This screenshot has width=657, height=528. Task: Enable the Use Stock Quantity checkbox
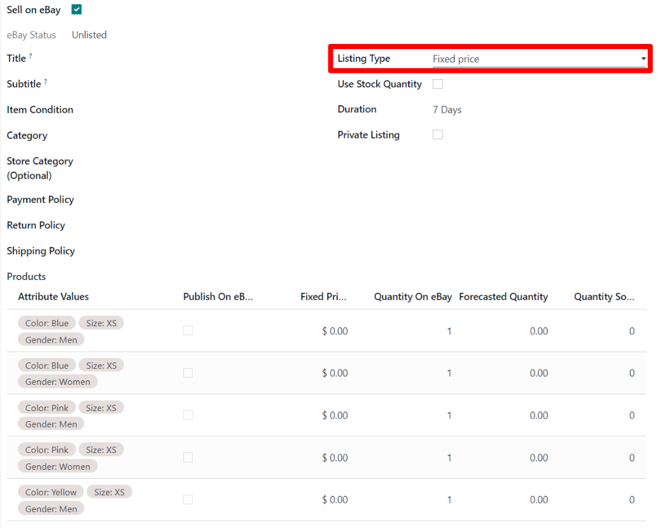click(x=437, y=85)
